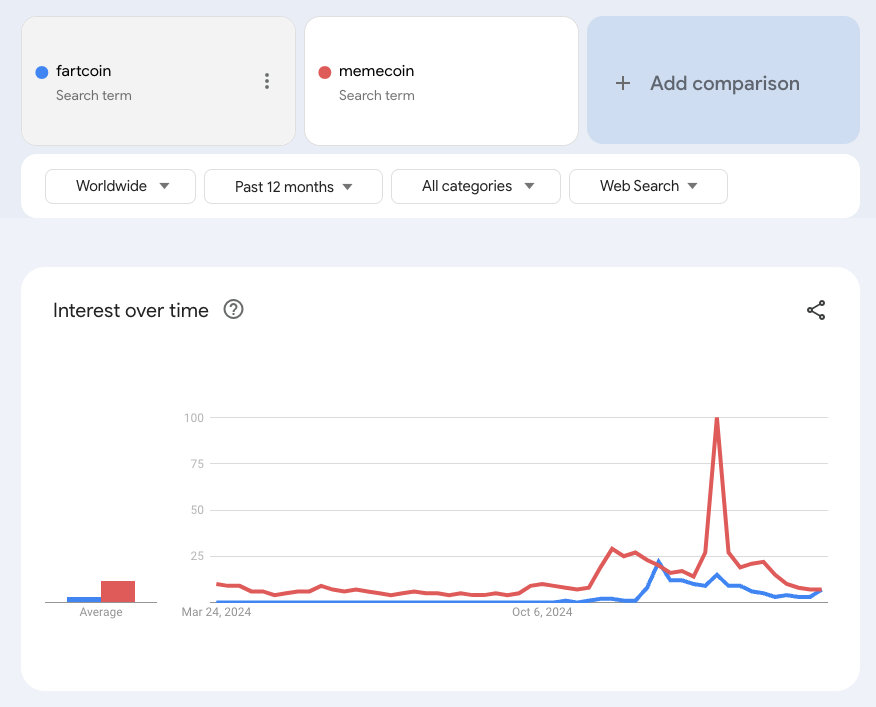
Task: Click 'Search term' text under memecoin
Action: [377, 96]
